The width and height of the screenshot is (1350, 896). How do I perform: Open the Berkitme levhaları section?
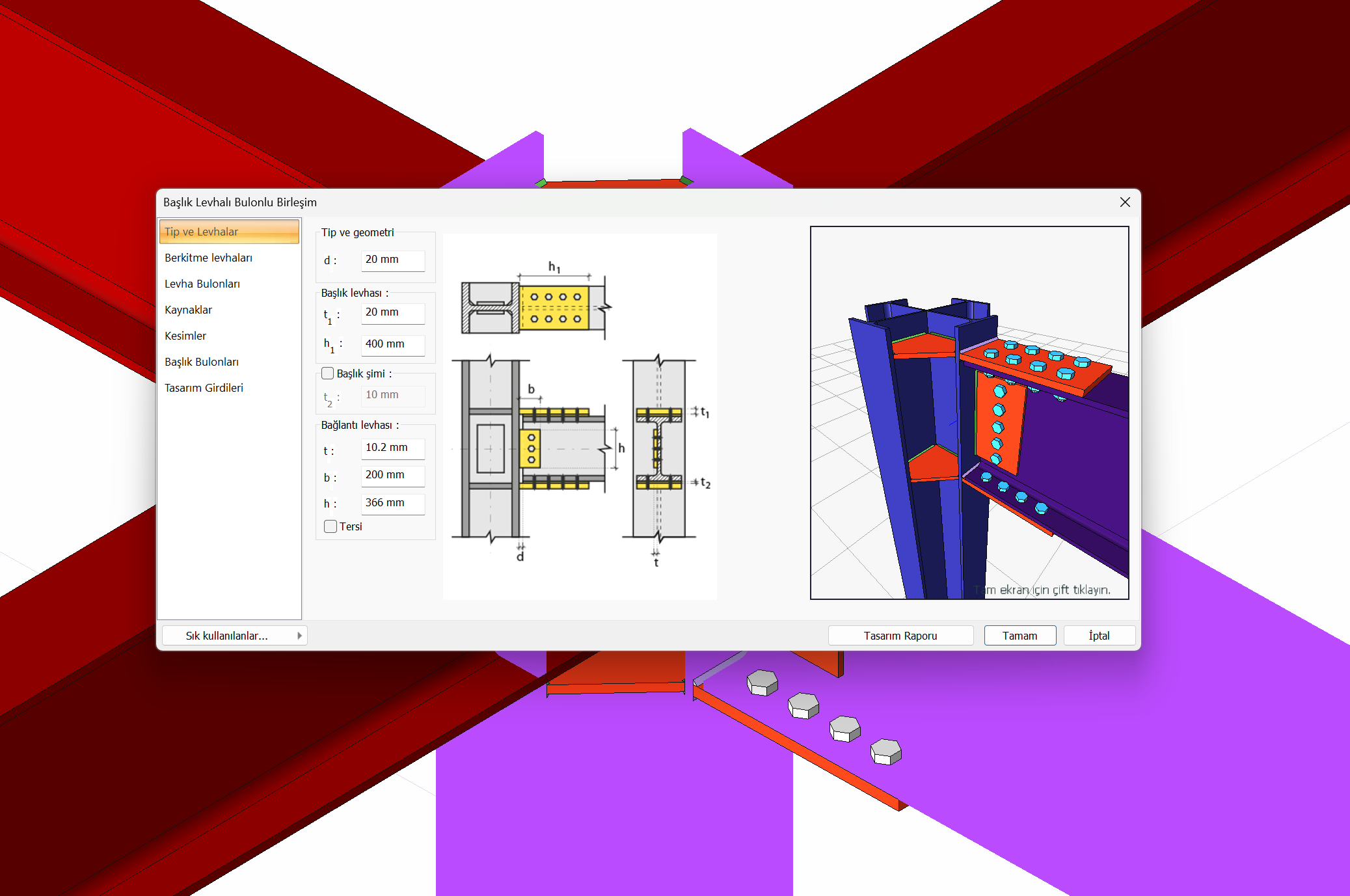click(x=208, y=258)
